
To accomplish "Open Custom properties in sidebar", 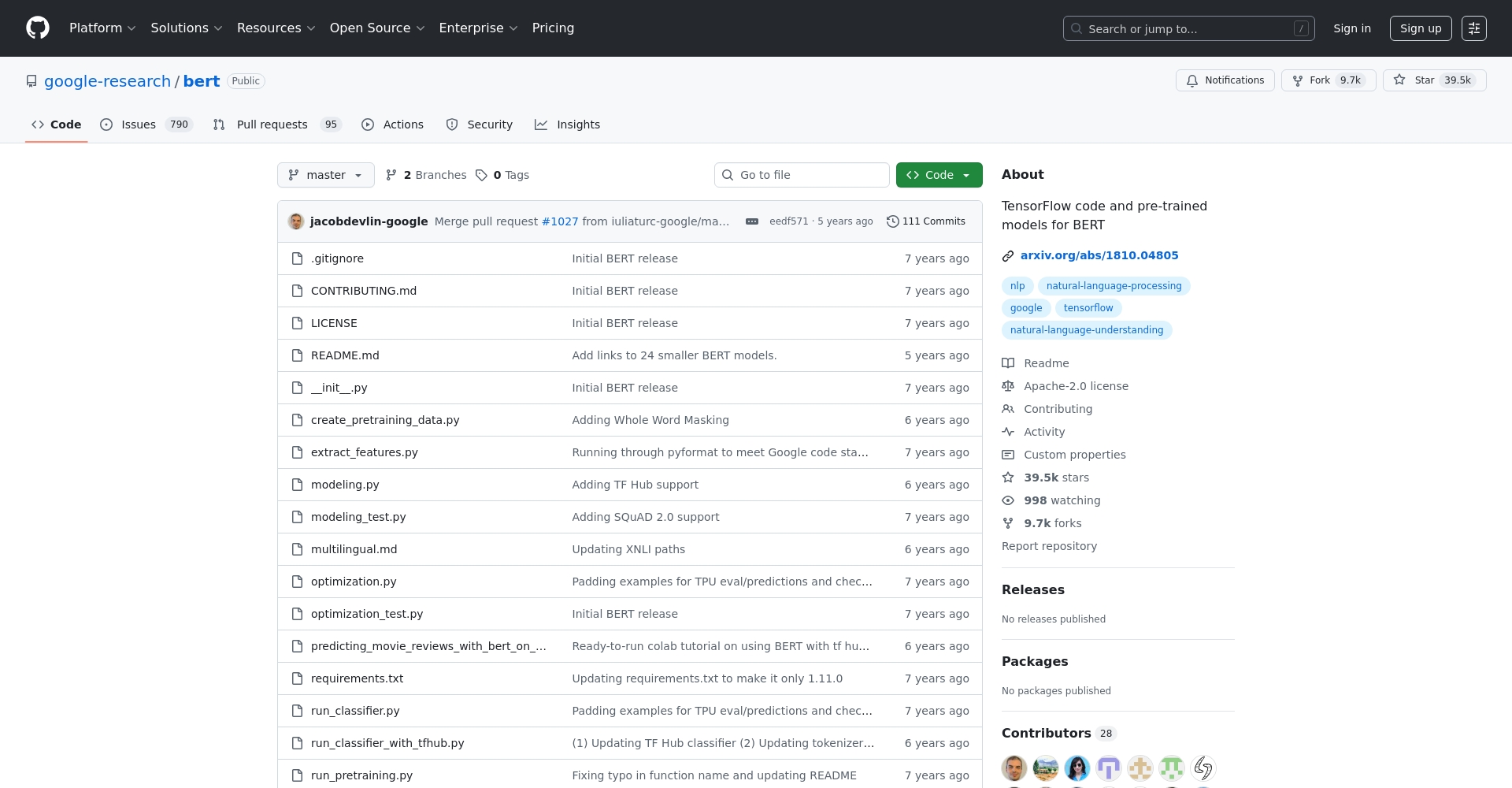I will (x=1064, y=455).
